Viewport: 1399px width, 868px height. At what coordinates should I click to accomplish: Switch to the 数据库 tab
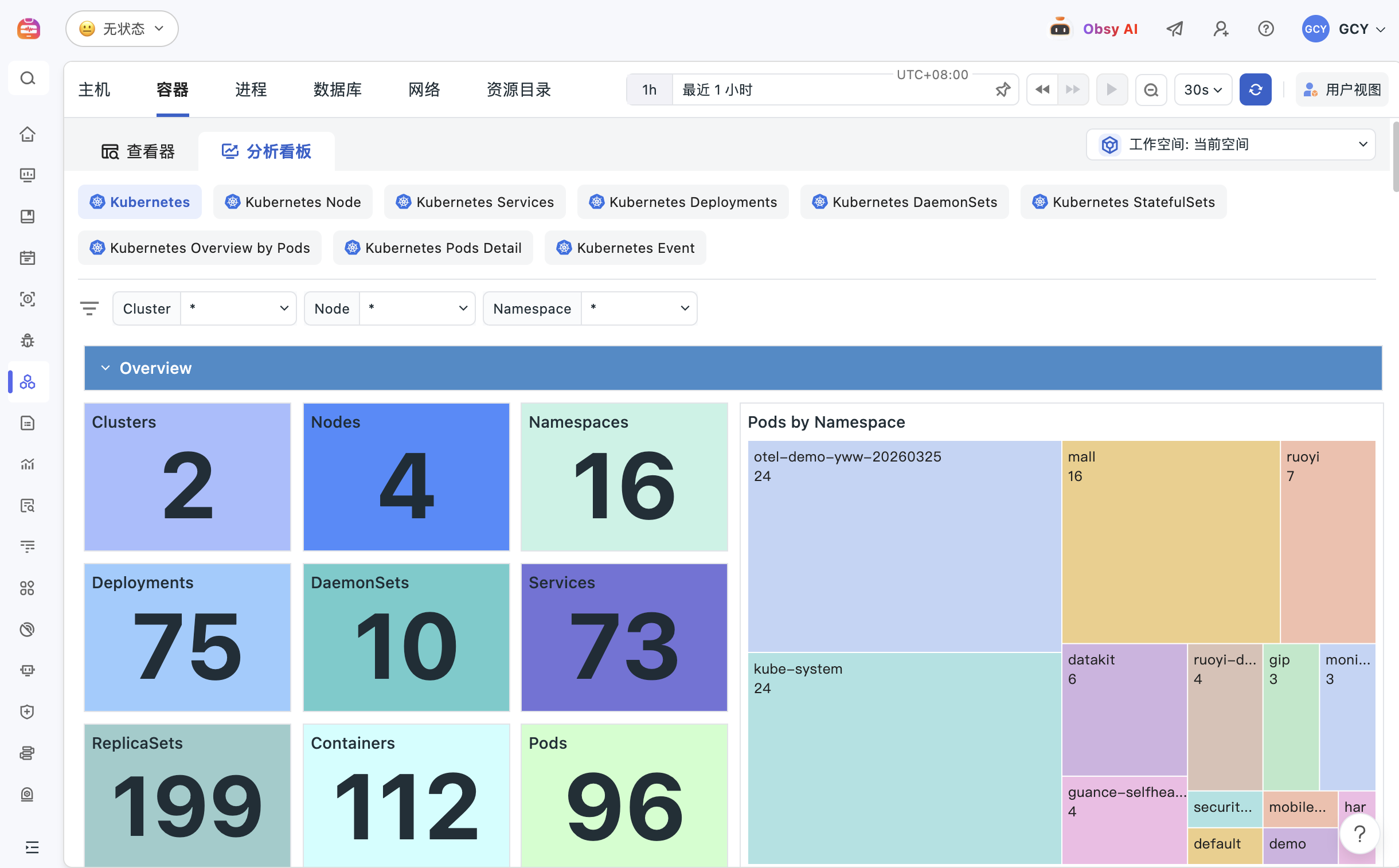(x=338, y=89)
